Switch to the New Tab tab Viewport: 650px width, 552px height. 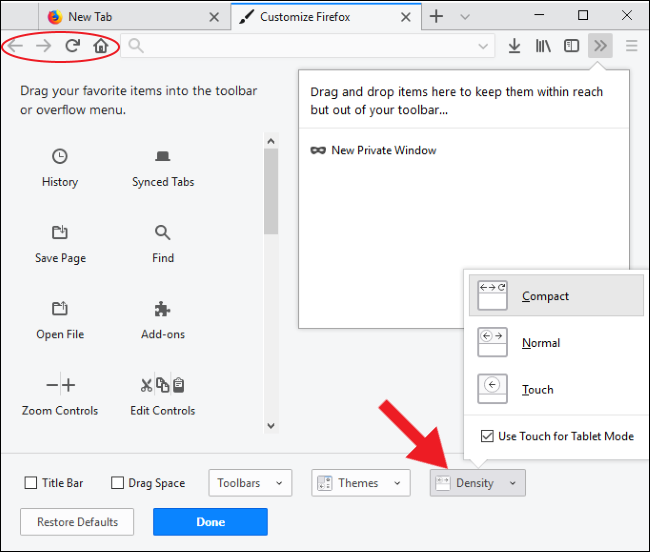point(134,17)
